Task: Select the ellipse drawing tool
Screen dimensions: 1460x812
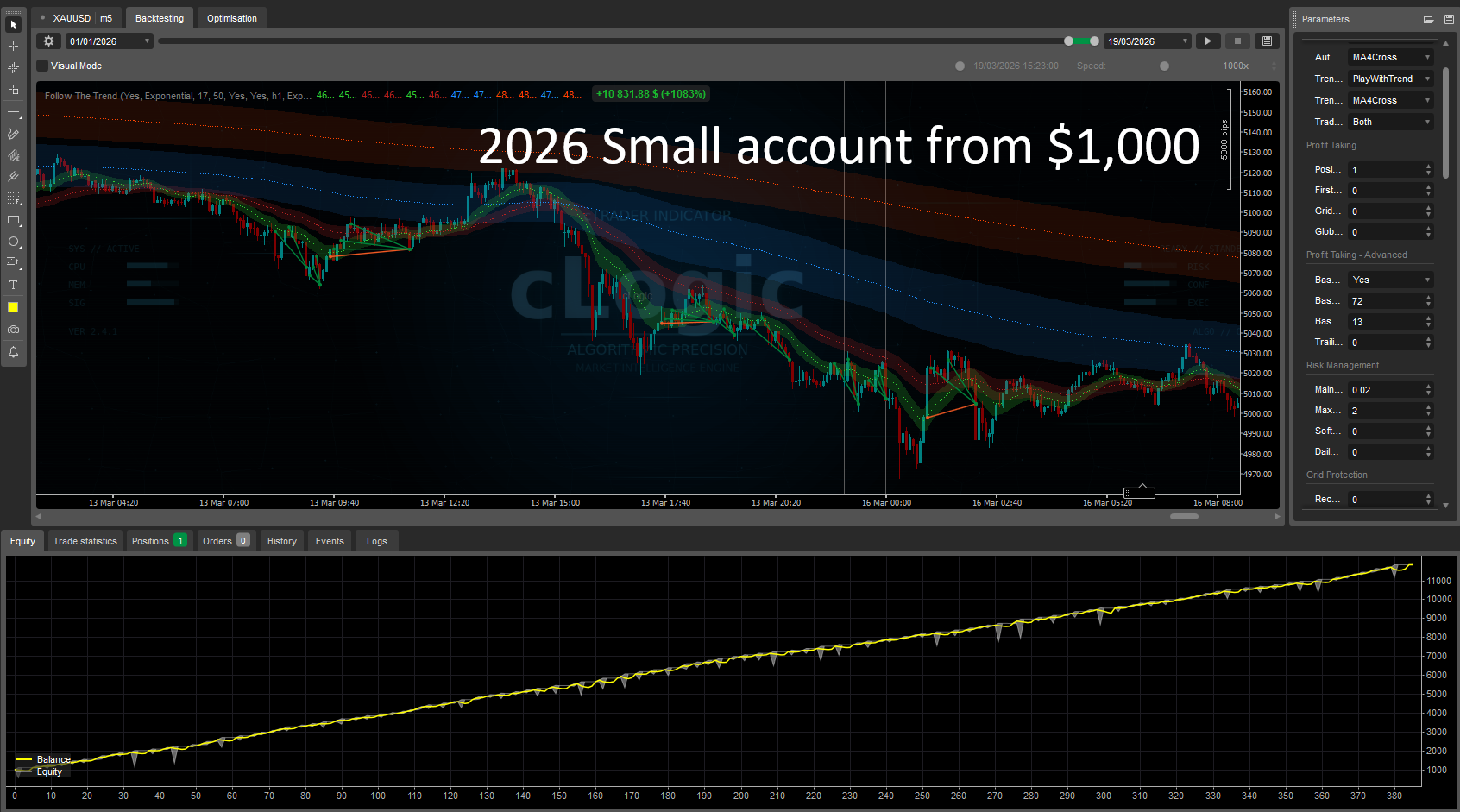Action: pos(13,242)
